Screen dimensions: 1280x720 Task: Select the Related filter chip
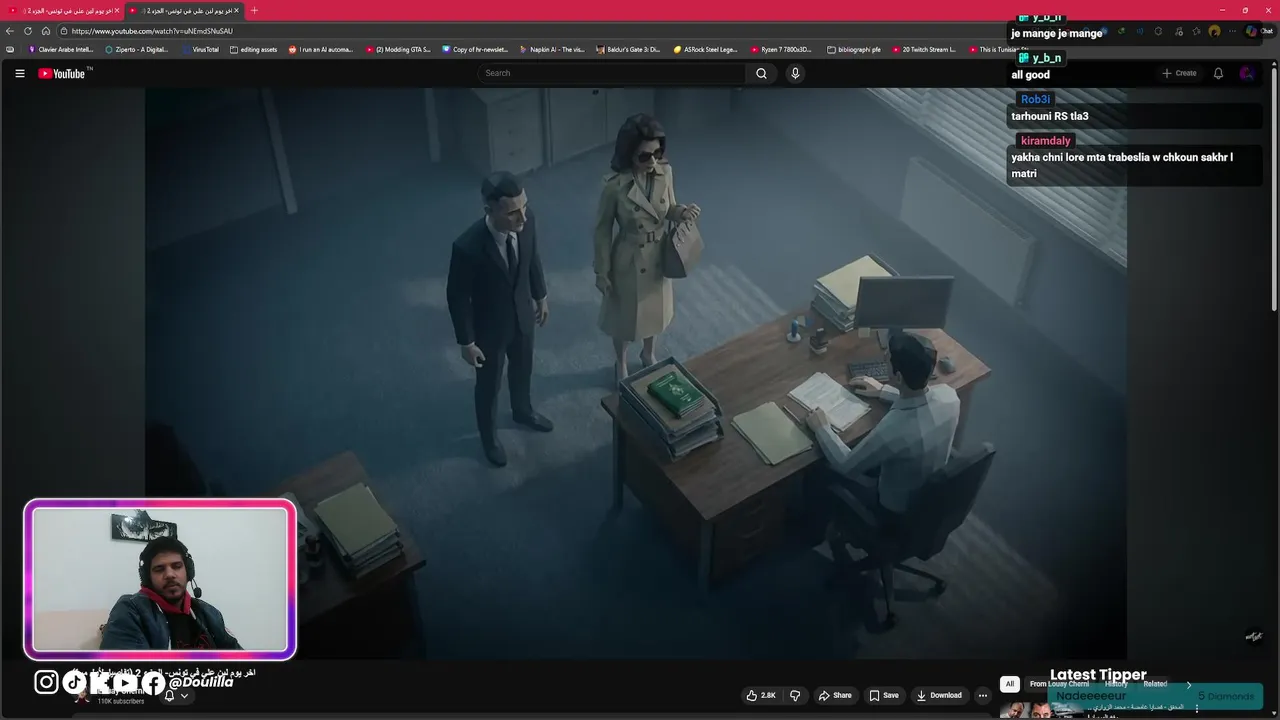pos(1155,684)
